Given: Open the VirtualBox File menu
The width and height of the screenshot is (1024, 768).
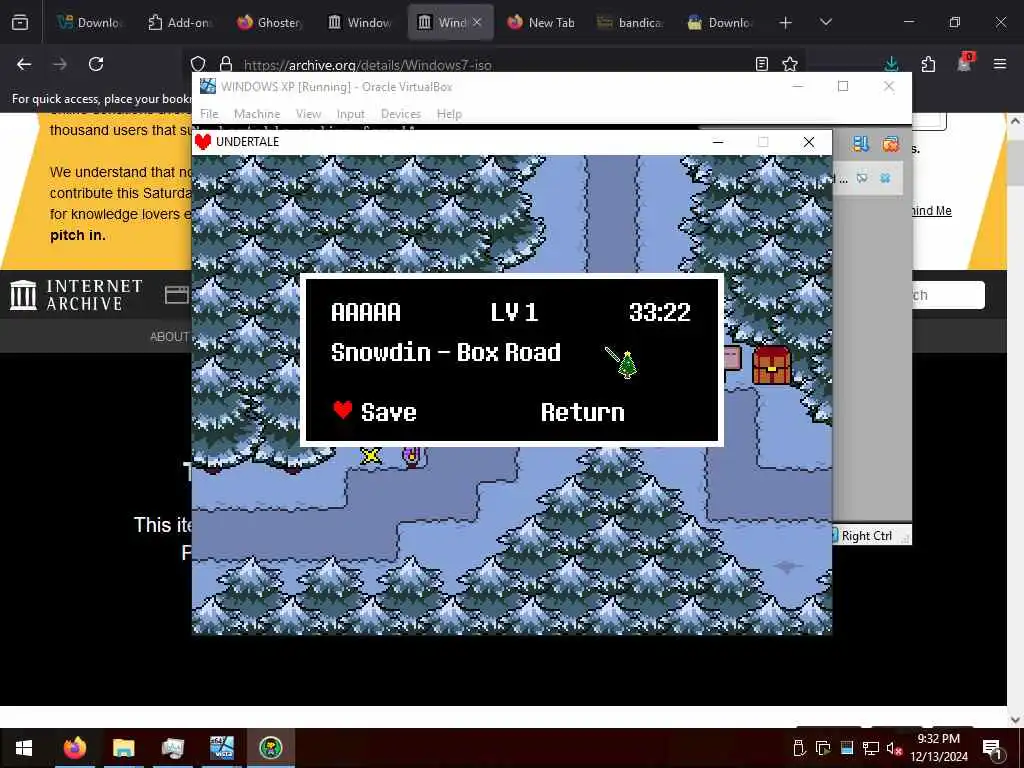Looking at the screenshot, I should [x=209, y=114].
